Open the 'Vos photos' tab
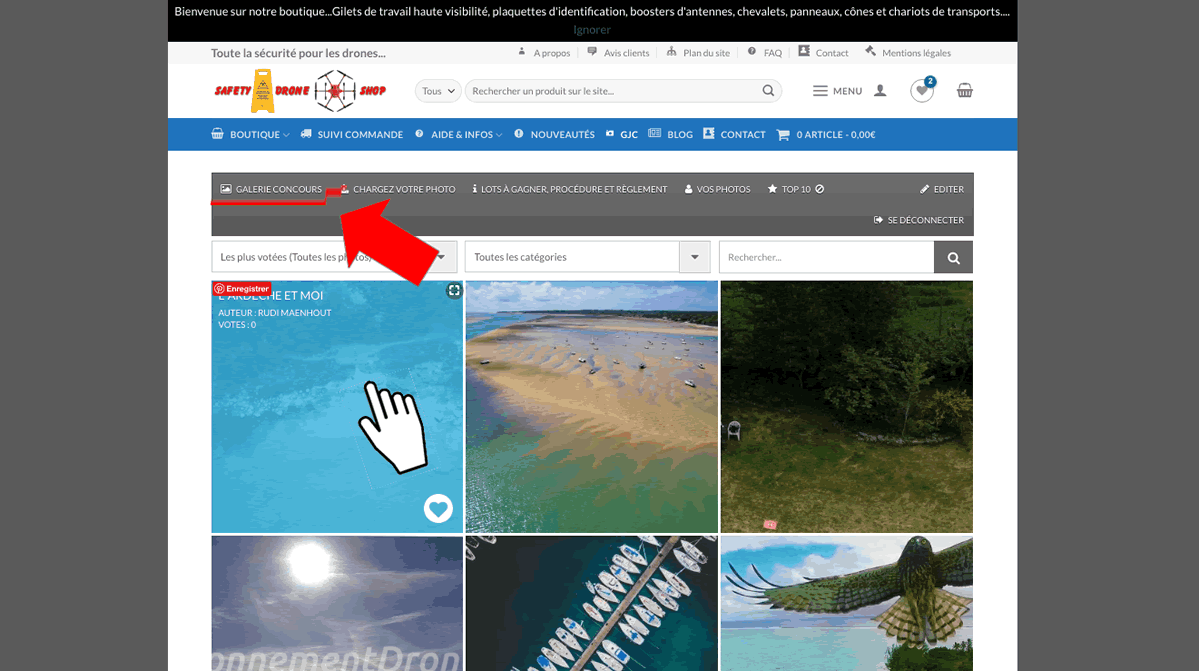The width and height of the screenshot is (1199, 671). pyautogui.click(x=717, y=189)
